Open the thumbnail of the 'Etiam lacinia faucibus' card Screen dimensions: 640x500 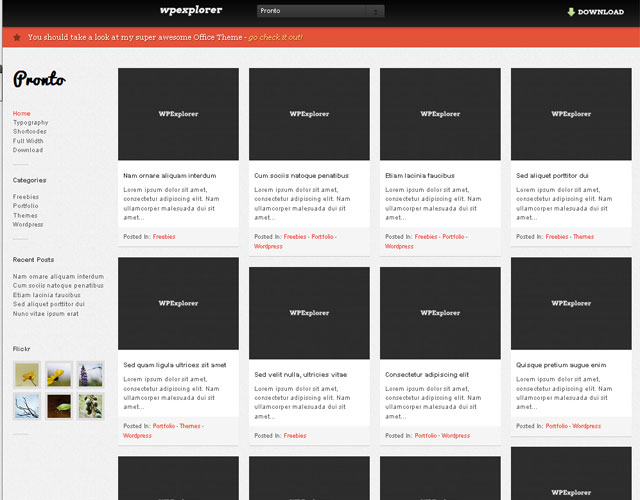coord(440,114)
